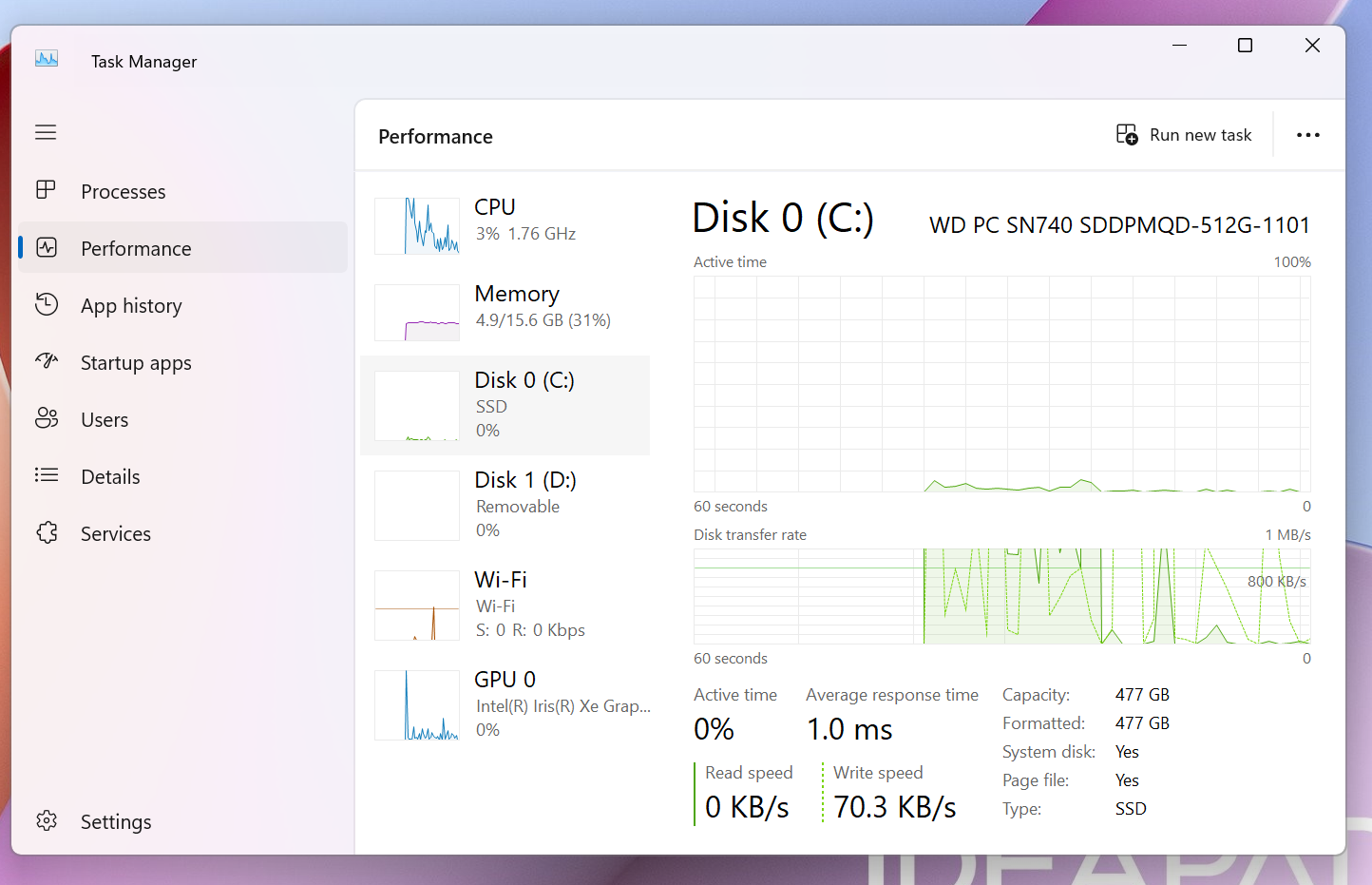Click the Task Manager title text
Viewport: 1372px width, 885px height.
click(x=144, y=62)
